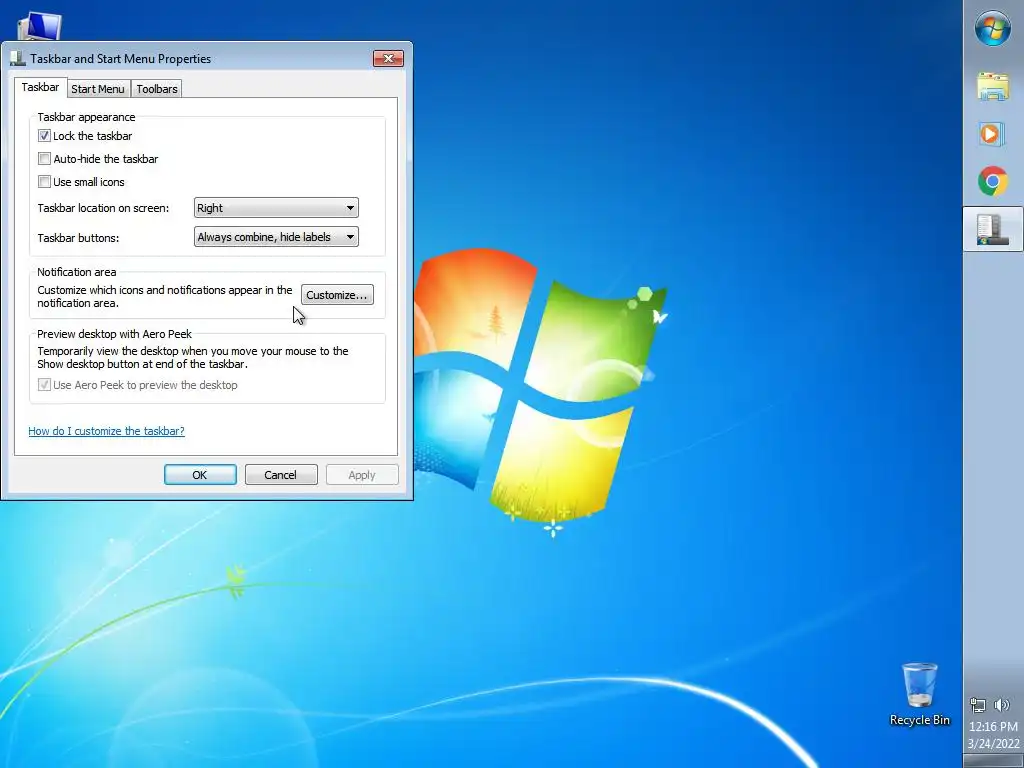1024x768 pixels.
Task: Launch Windows Media Player from the taskbar
Action: [993, 134]
